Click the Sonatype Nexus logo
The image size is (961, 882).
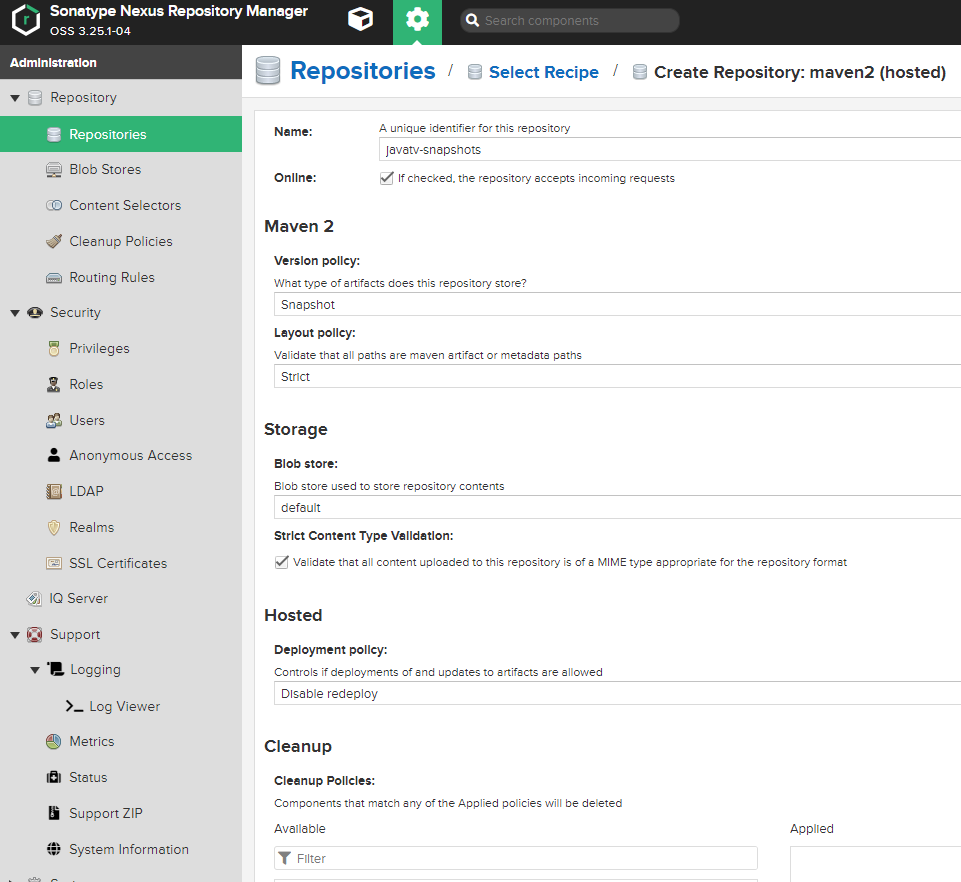coord(25,21)
